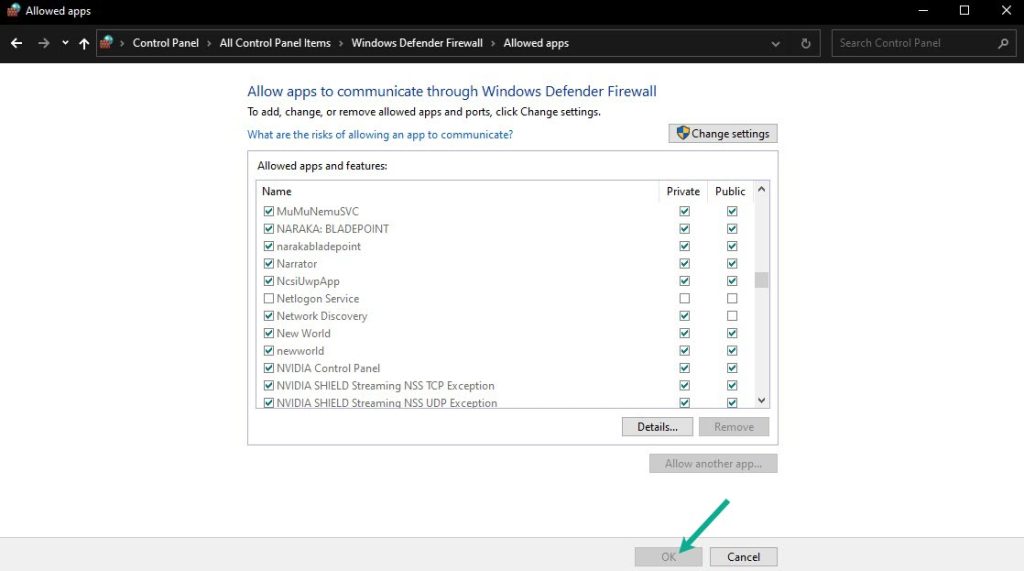Toggle Netlogon Service name checkbox

268,299
